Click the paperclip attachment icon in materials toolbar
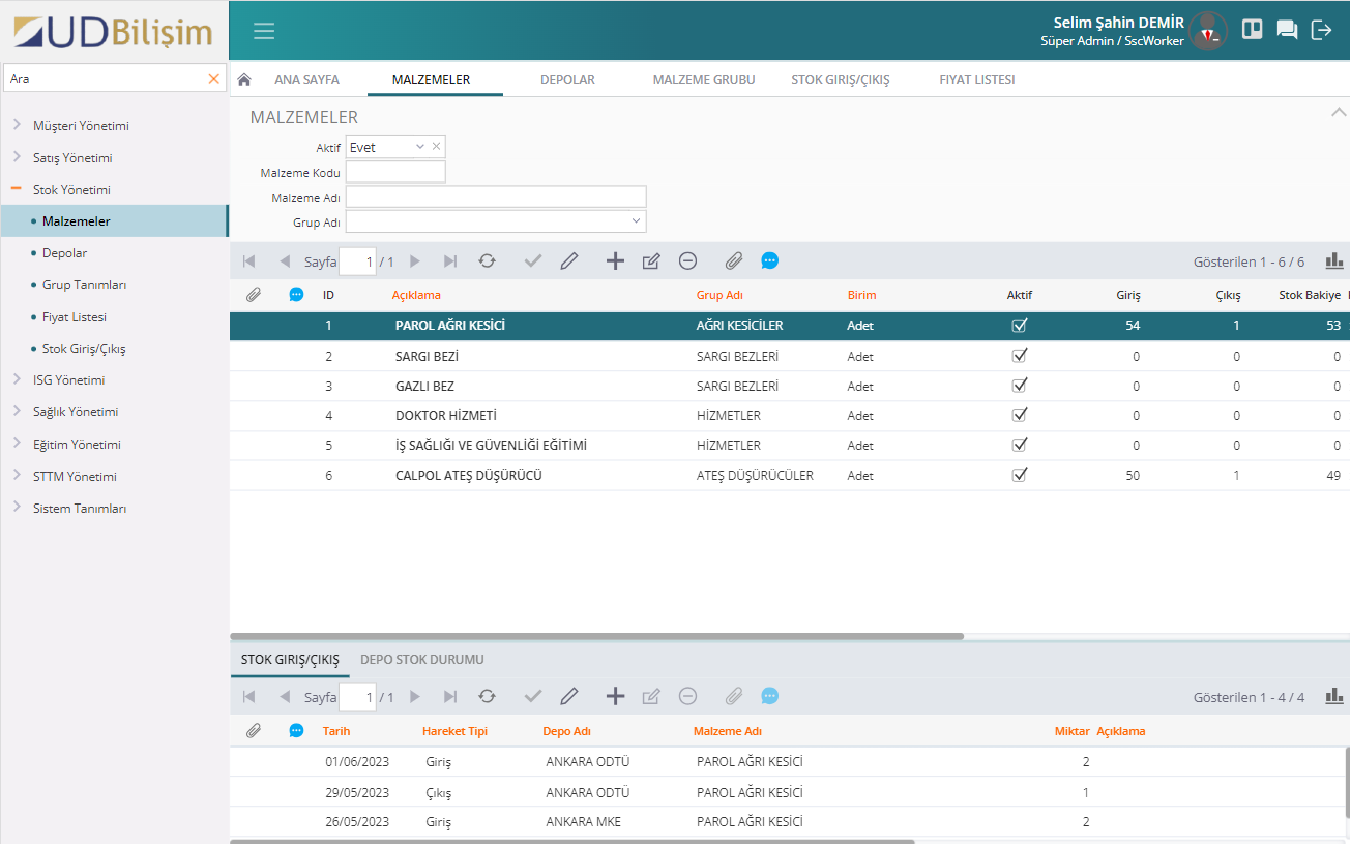 point(733,261)
